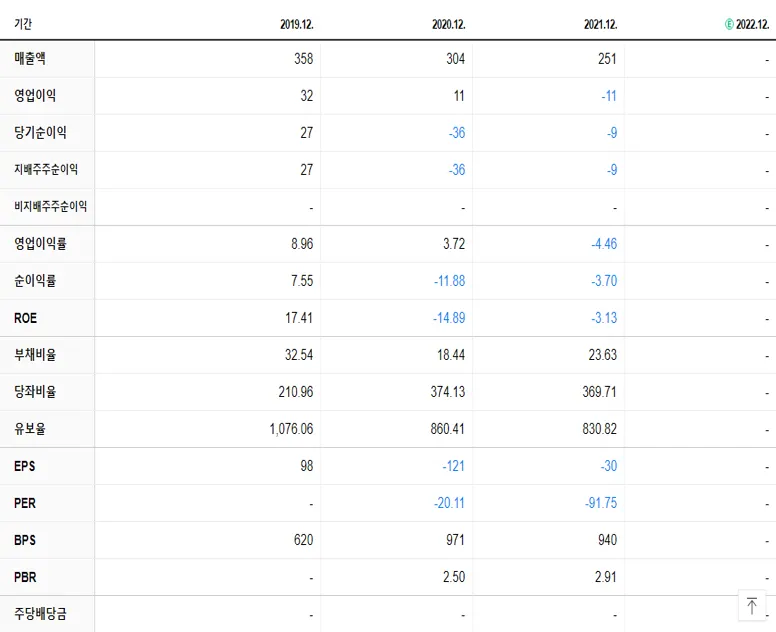Click the 부채비율 value 23.63
The width and height of the screenshot is (776, 632).
[603, 355]
